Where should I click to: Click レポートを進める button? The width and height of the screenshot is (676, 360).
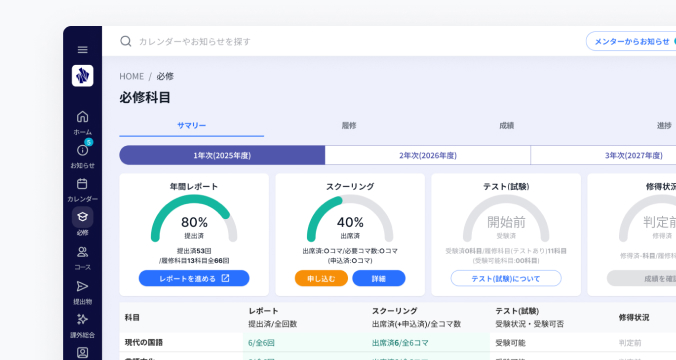coord(194,279)
